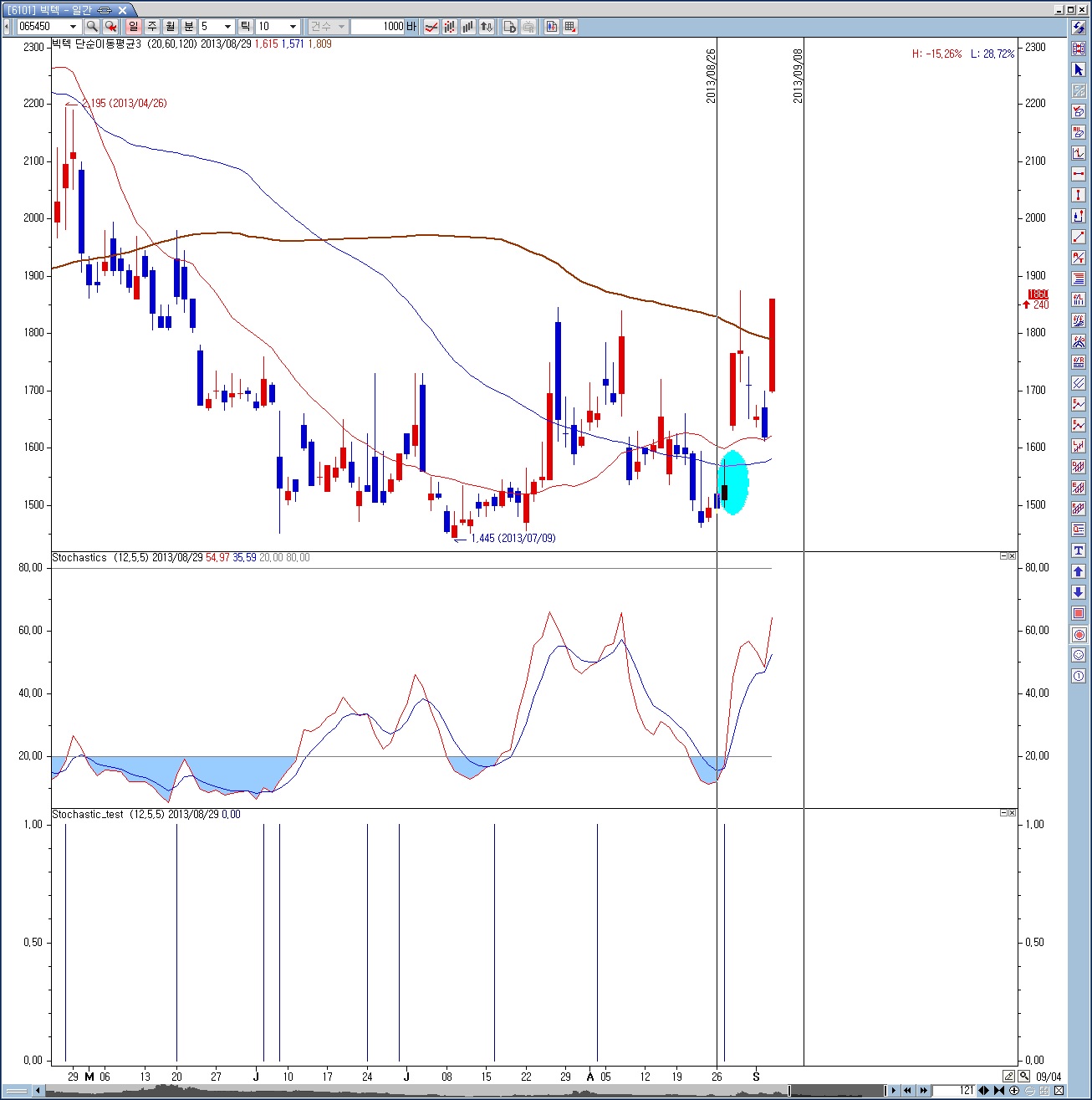Select the horizontal line drawing tool
The width and height of the screenshot is (1092, 1100).
coord(1079,174)
